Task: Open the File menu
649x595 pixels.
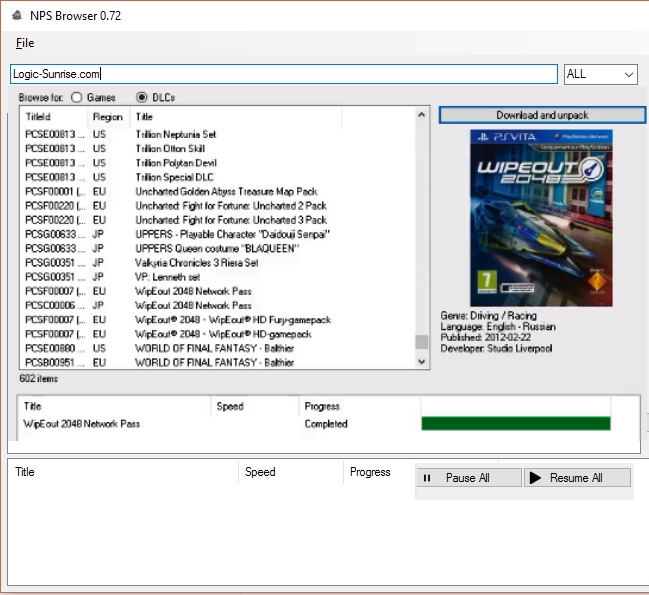Action: point(25,43)
